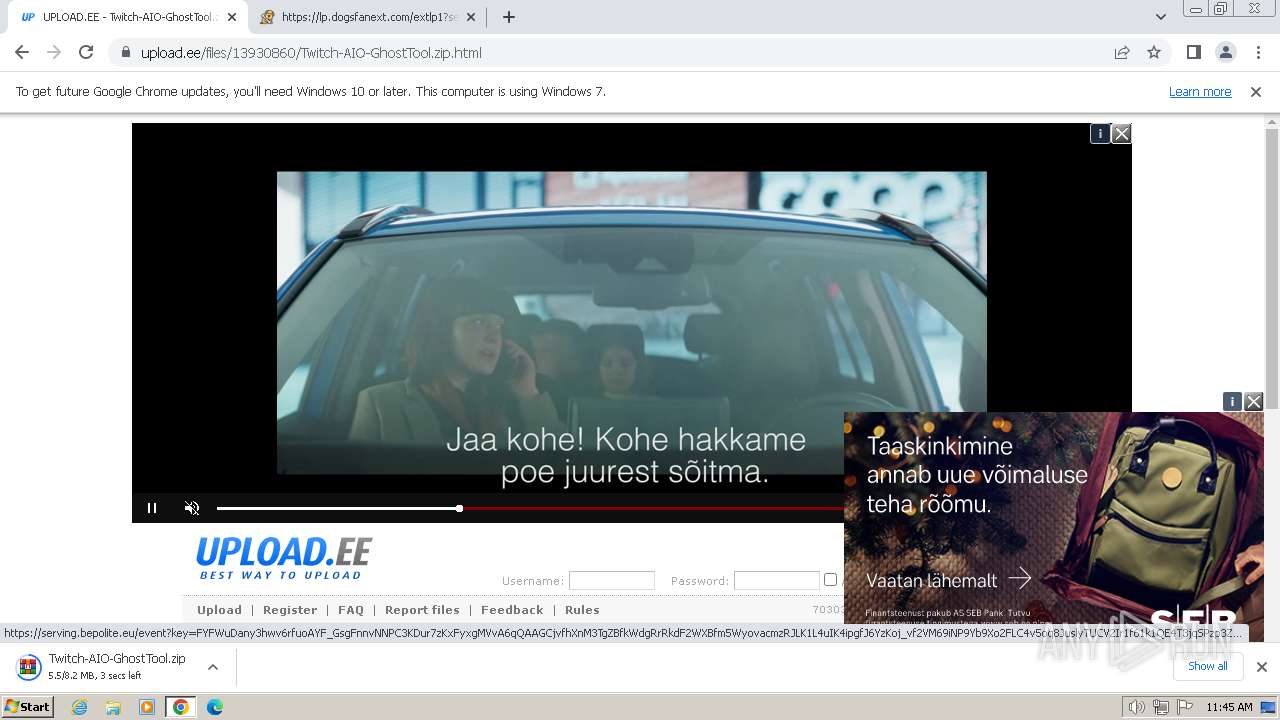Viewport: 1280px width, 720px height.
Task: Share this page via the share icon
Action: point(1122,52)
